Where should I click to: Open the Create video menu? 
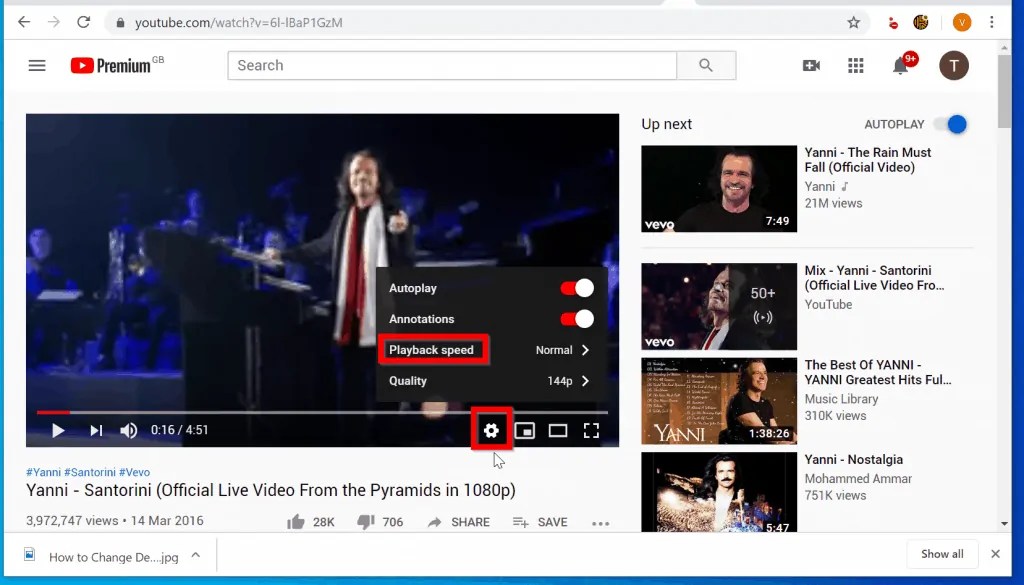click(811, 65)
